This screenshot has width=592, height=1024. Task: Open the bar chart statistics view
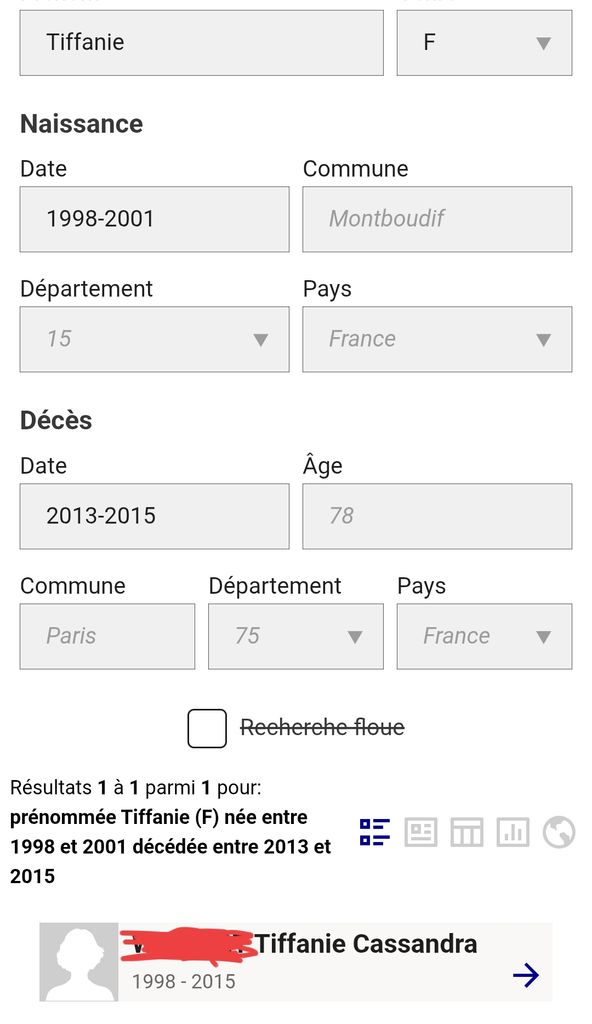click(x=513, y=832)
